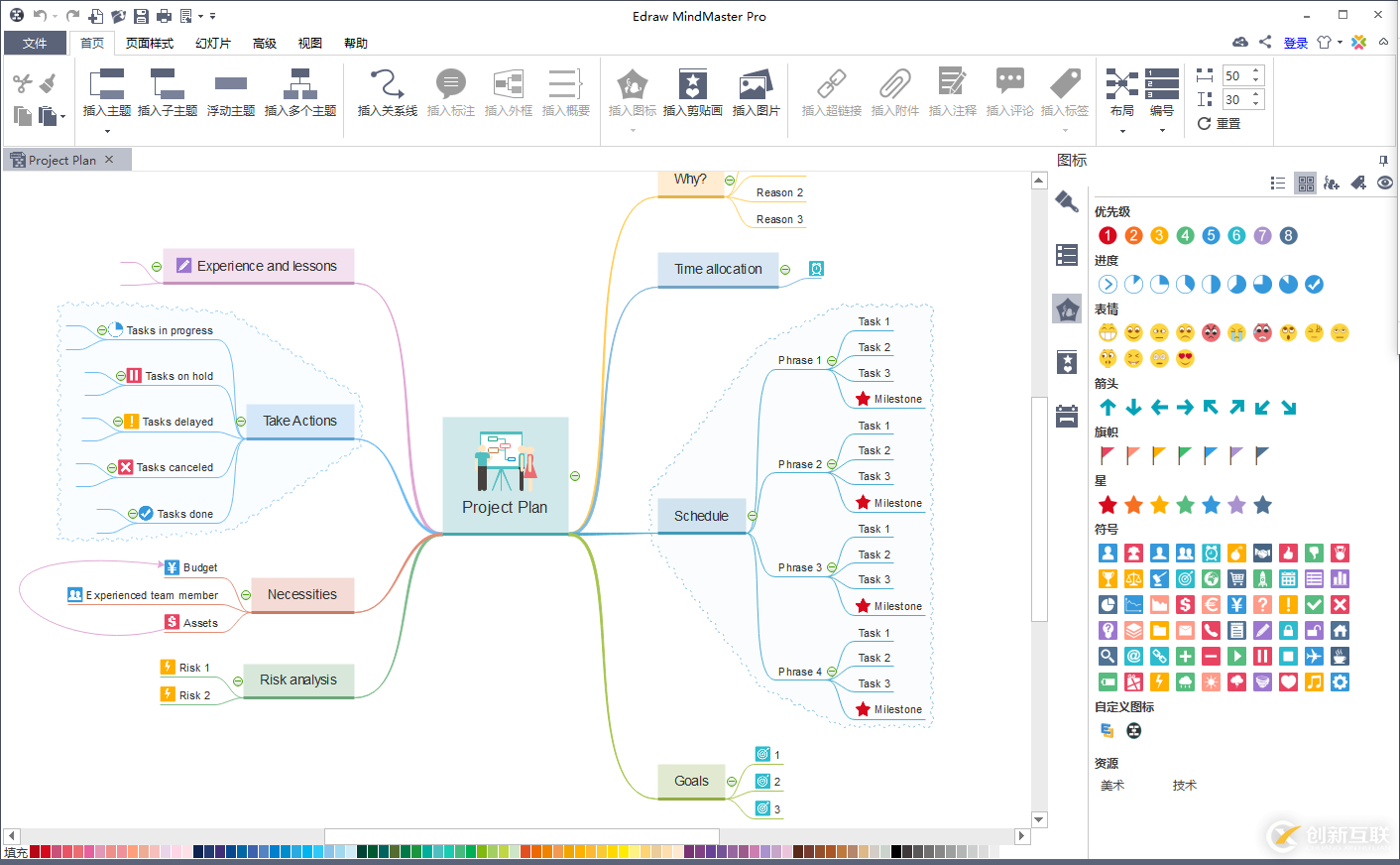This screenshot has width=1400, height=865.
Task: Toggle the eye visibility icon in icon panel
Action: coord(1385,183)
